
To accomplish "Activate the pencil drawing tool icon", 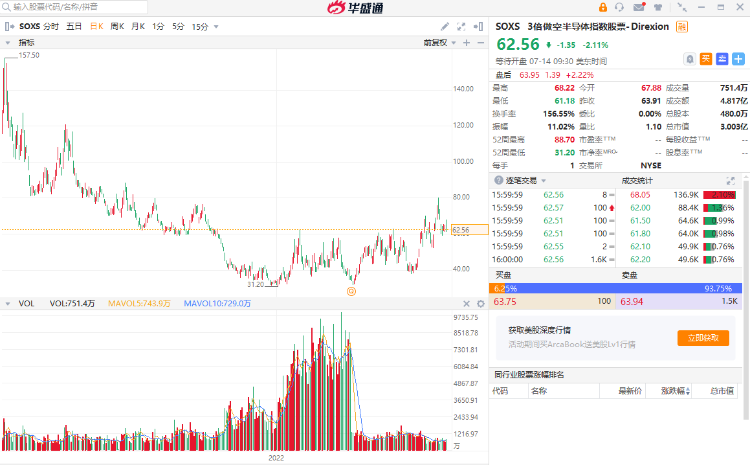I will pyautogui.click(x=445, y=27).
